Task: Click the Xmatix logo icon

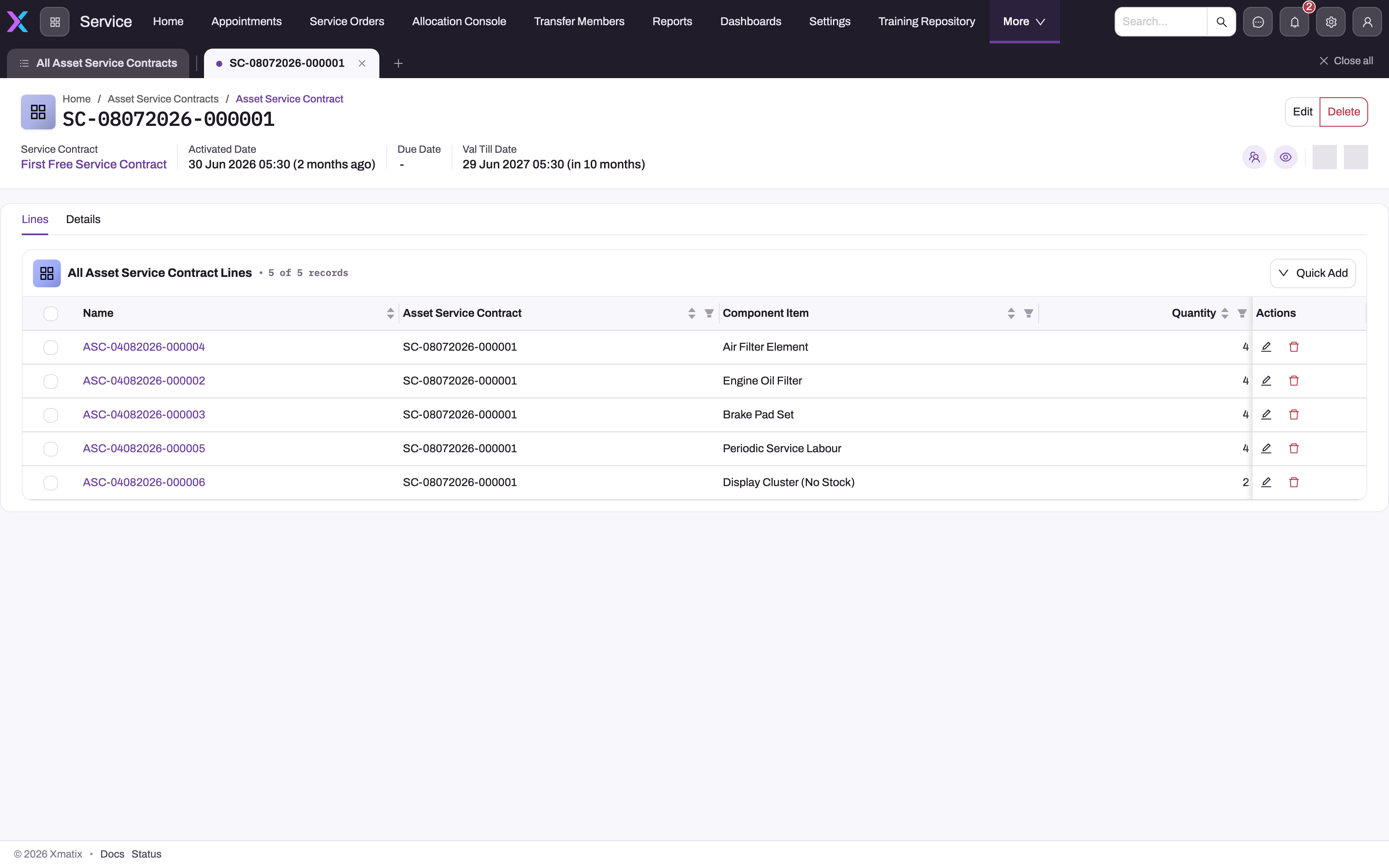Action: 17,22
